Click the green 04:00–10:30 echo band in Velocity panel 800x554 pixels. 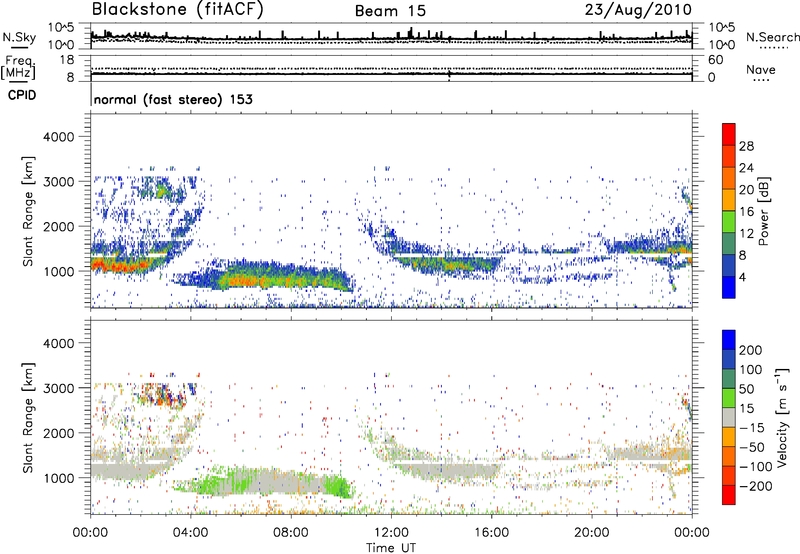pos(265,482)
